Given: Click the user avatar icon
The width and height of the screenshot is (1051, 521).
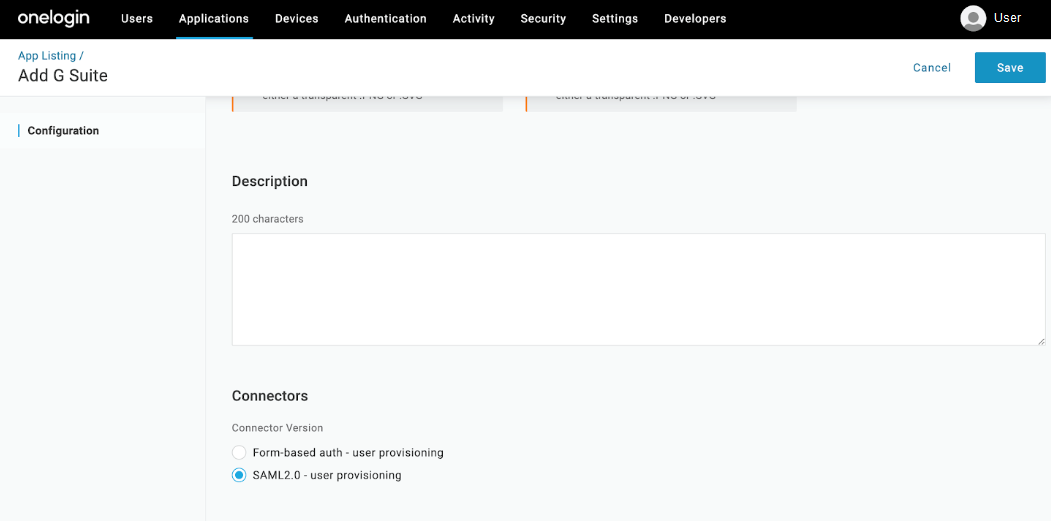Looking at the screenshot, I should pos(973,19).
